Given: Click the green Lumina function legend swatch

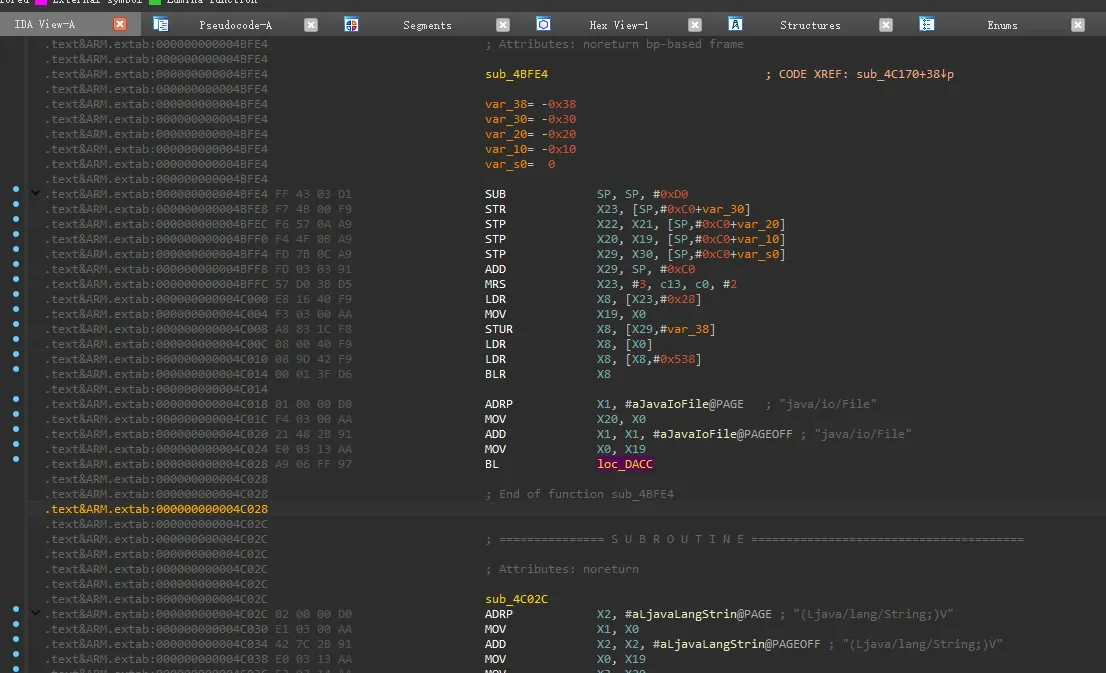Looking at the screenshot, I should click(154, 2).
